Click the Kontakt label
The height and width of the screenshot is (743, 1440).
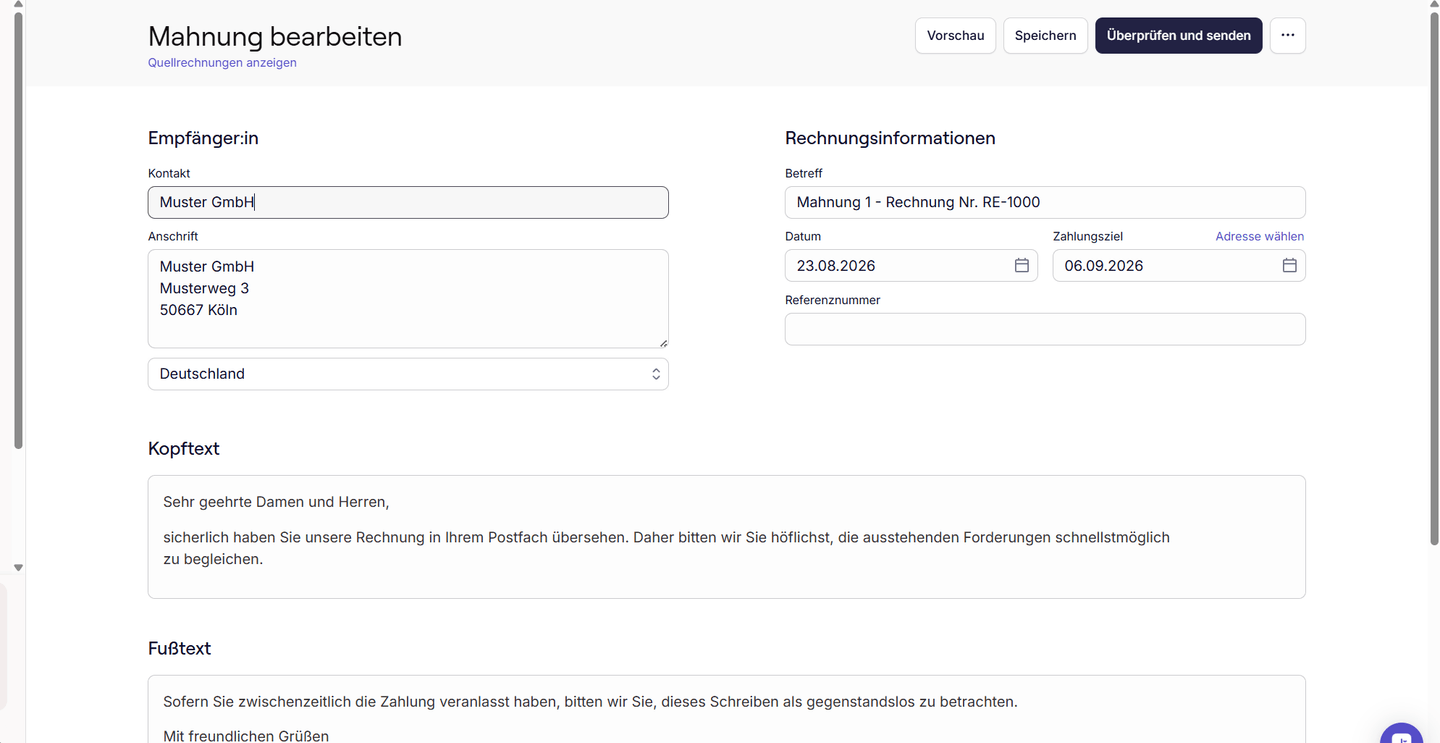point(169,173)
